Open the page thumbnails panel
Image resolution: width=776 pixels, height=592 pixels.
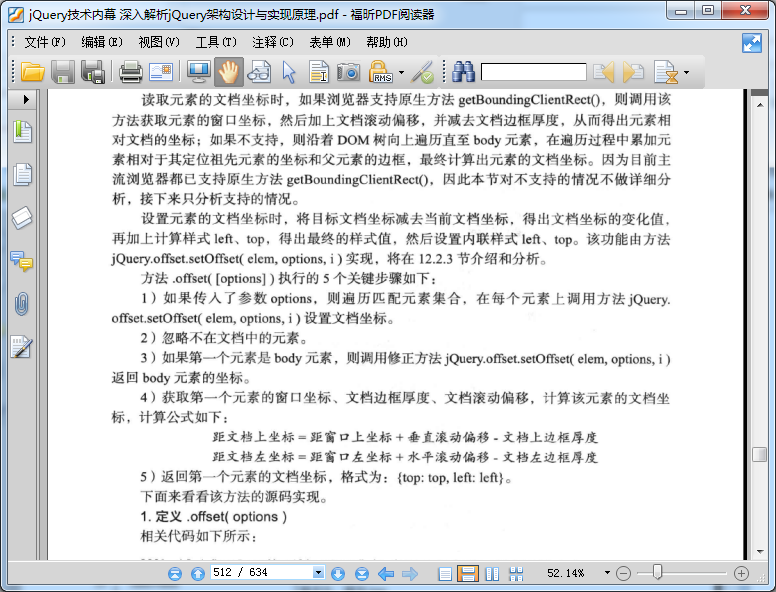[x=22, y=174]
